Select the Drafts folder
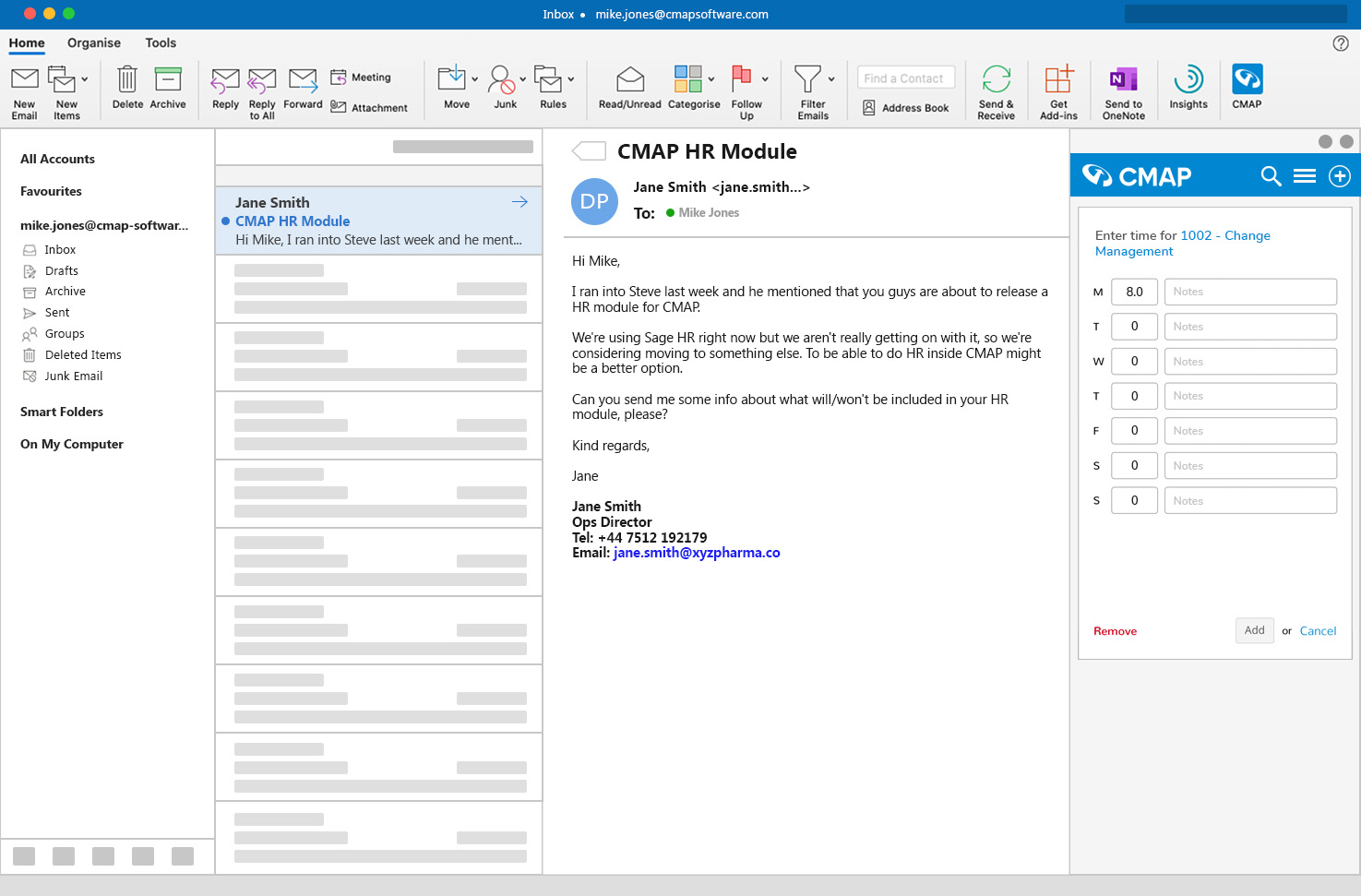 (x=62, y=271)
